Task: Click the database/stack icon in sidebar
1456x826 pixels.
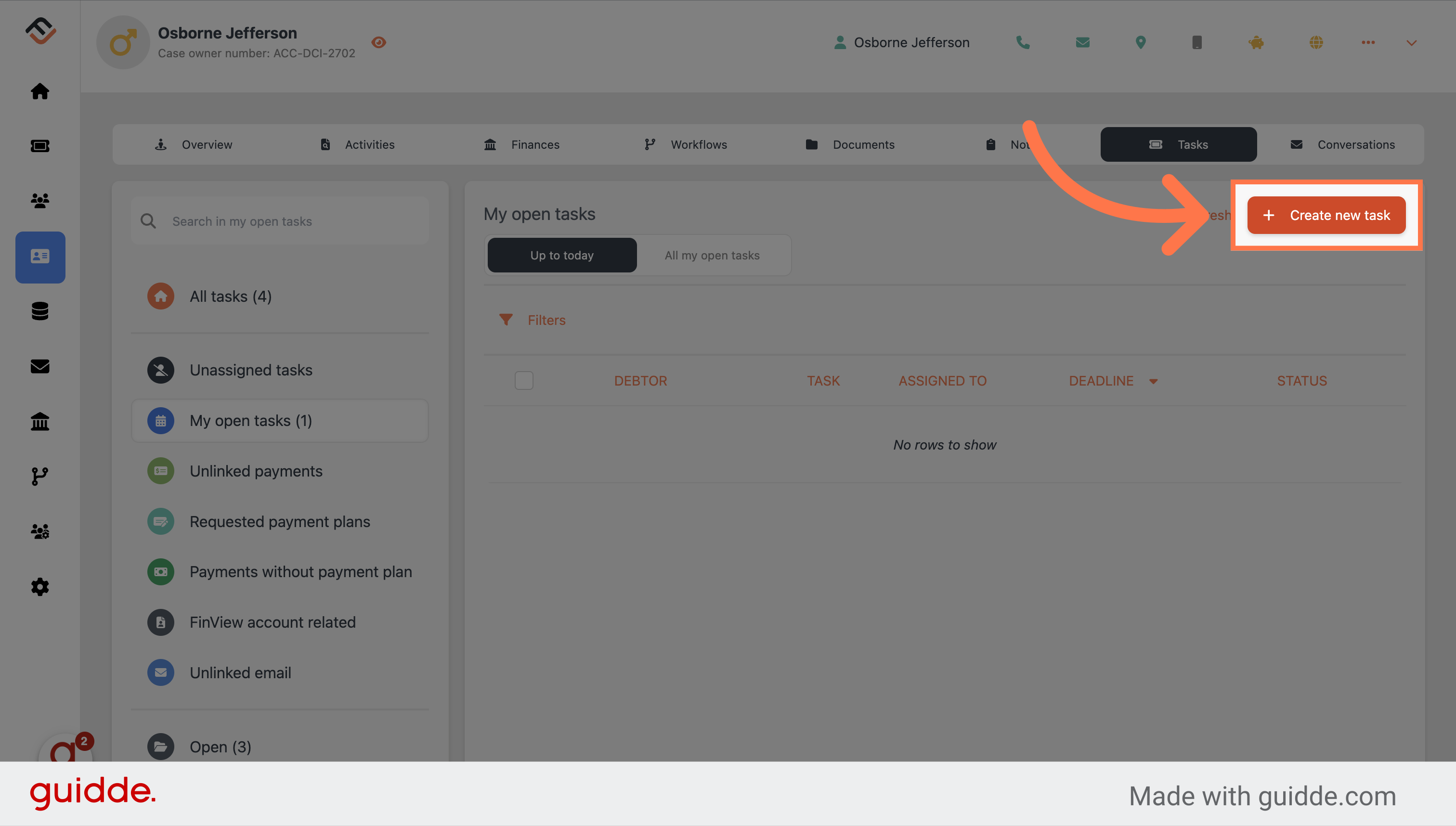Action: [x=40, y=311]
